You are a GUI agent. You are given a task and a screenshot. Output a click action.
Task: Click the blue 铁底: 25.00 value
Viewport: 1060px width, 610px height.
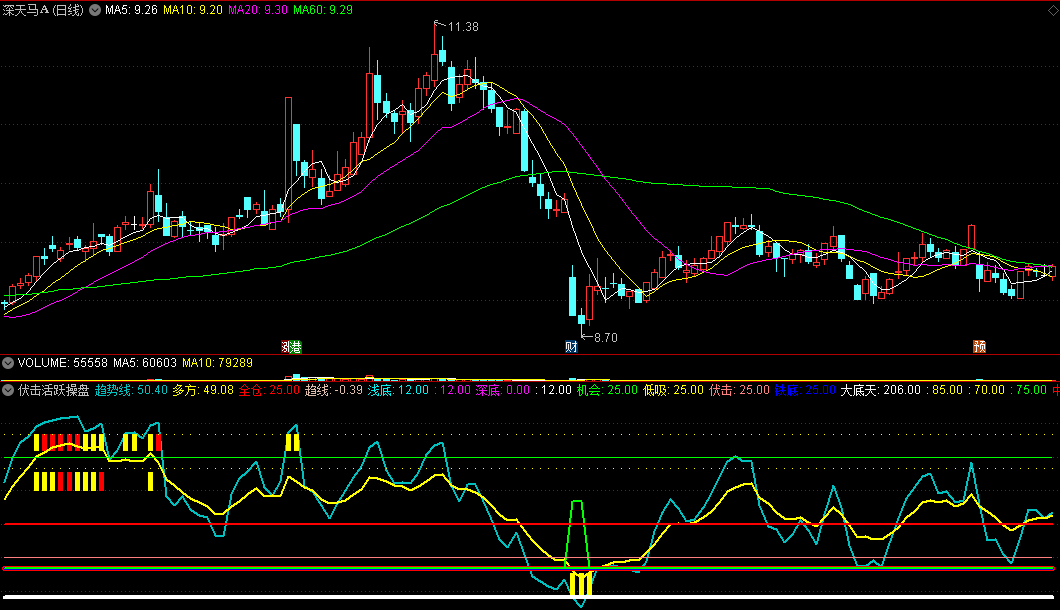coord(805,390)
